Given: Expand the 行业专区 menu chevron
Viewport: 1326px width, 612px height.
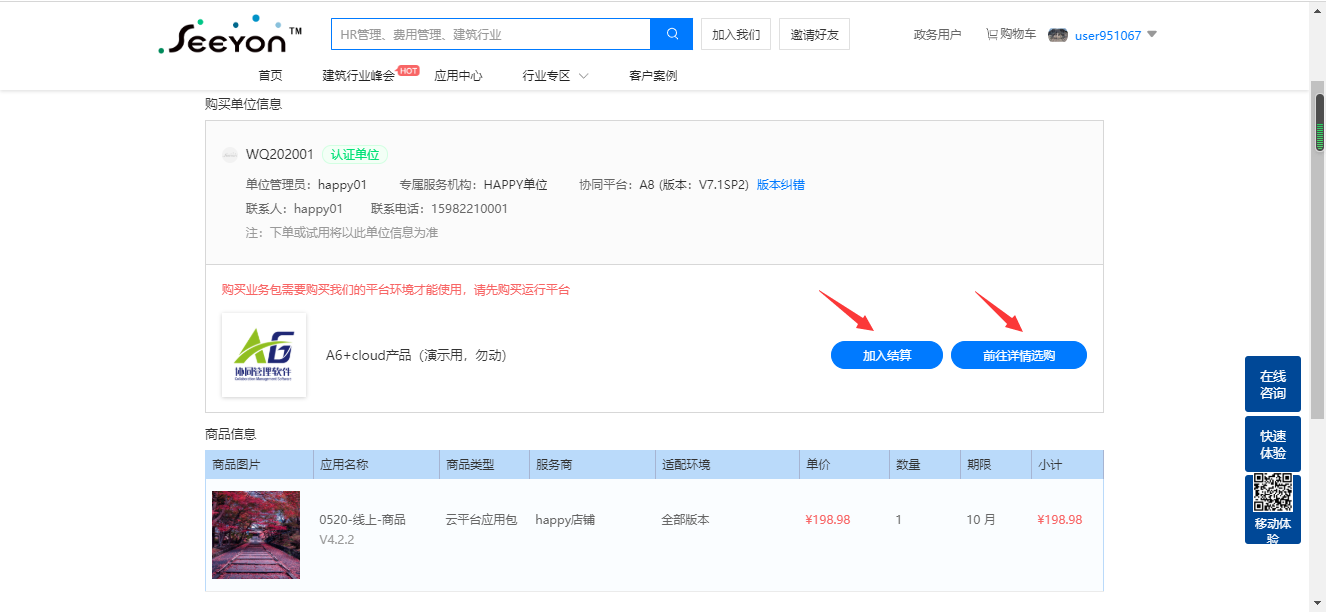Looking at the screenshot, I should click(x=583, y=76).
